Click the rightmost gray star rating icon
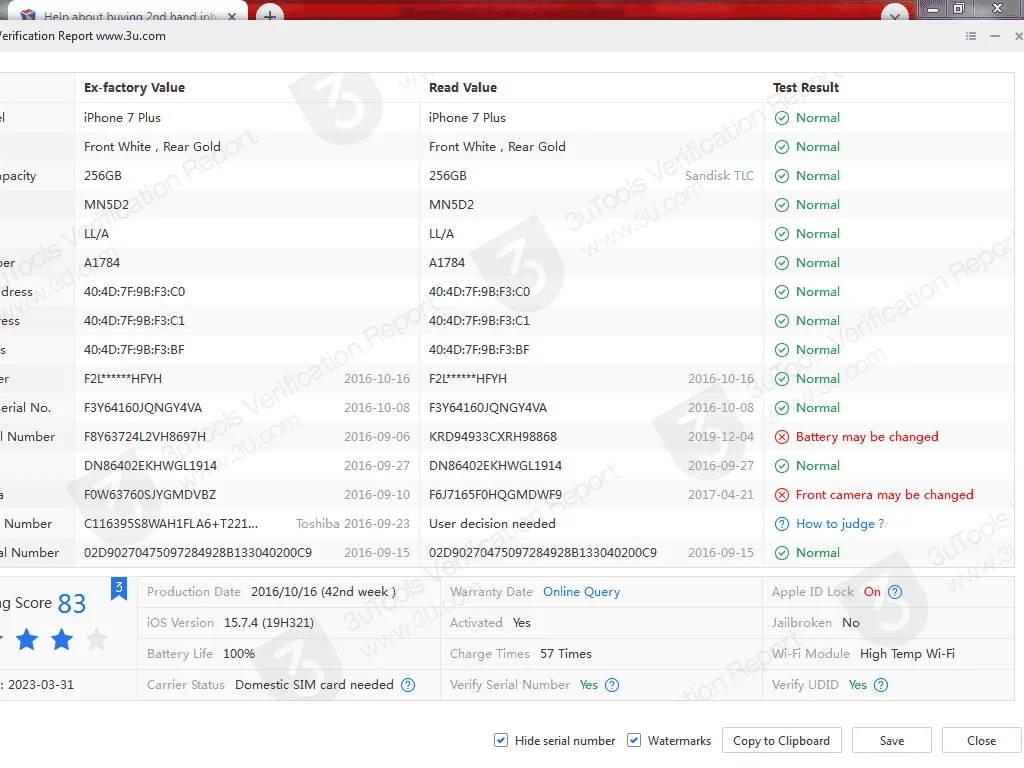This screenshot has height=768, width=1024. click(x=97, y=639)
